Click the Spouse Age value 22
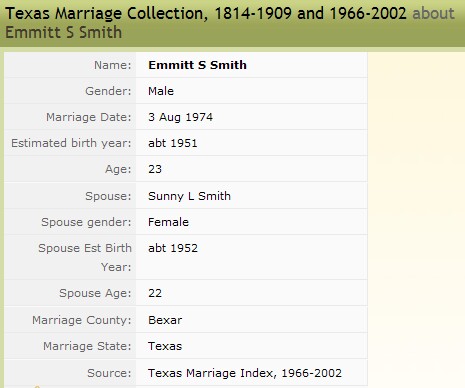465x388 pixels. pos(155,293)
